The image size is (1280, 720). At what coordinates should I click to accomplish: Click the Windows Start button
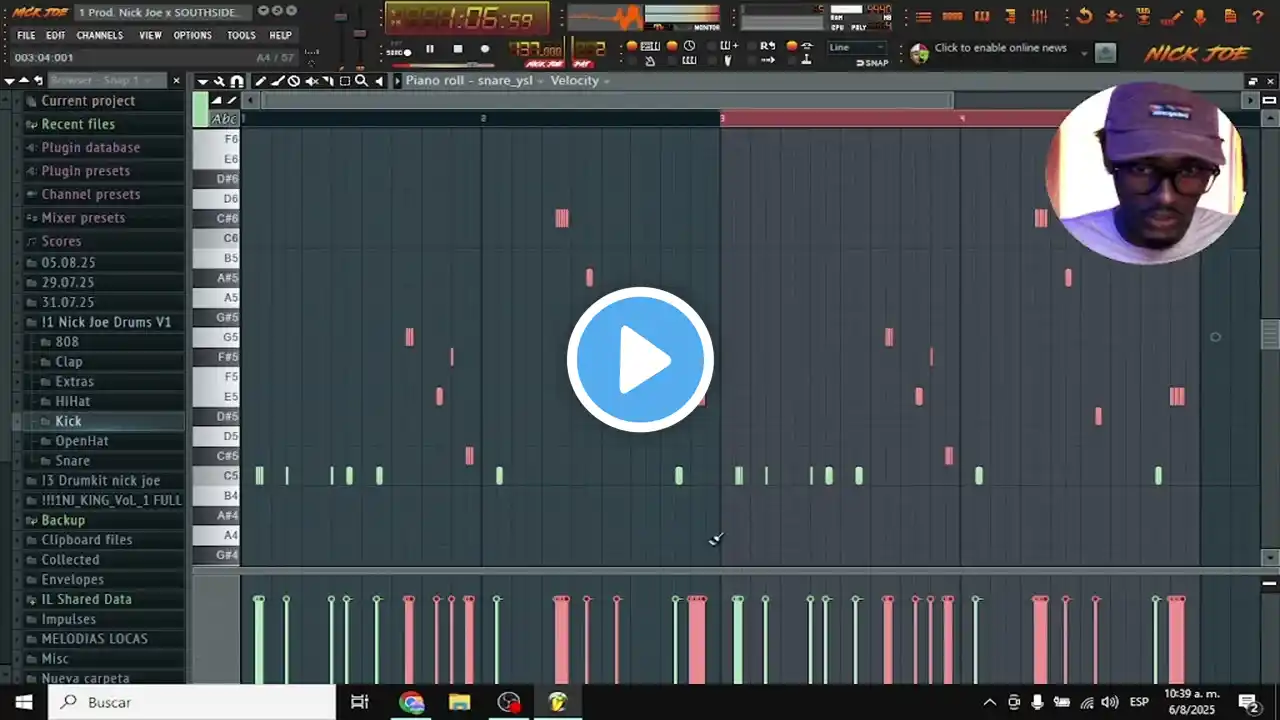(23, 702)
